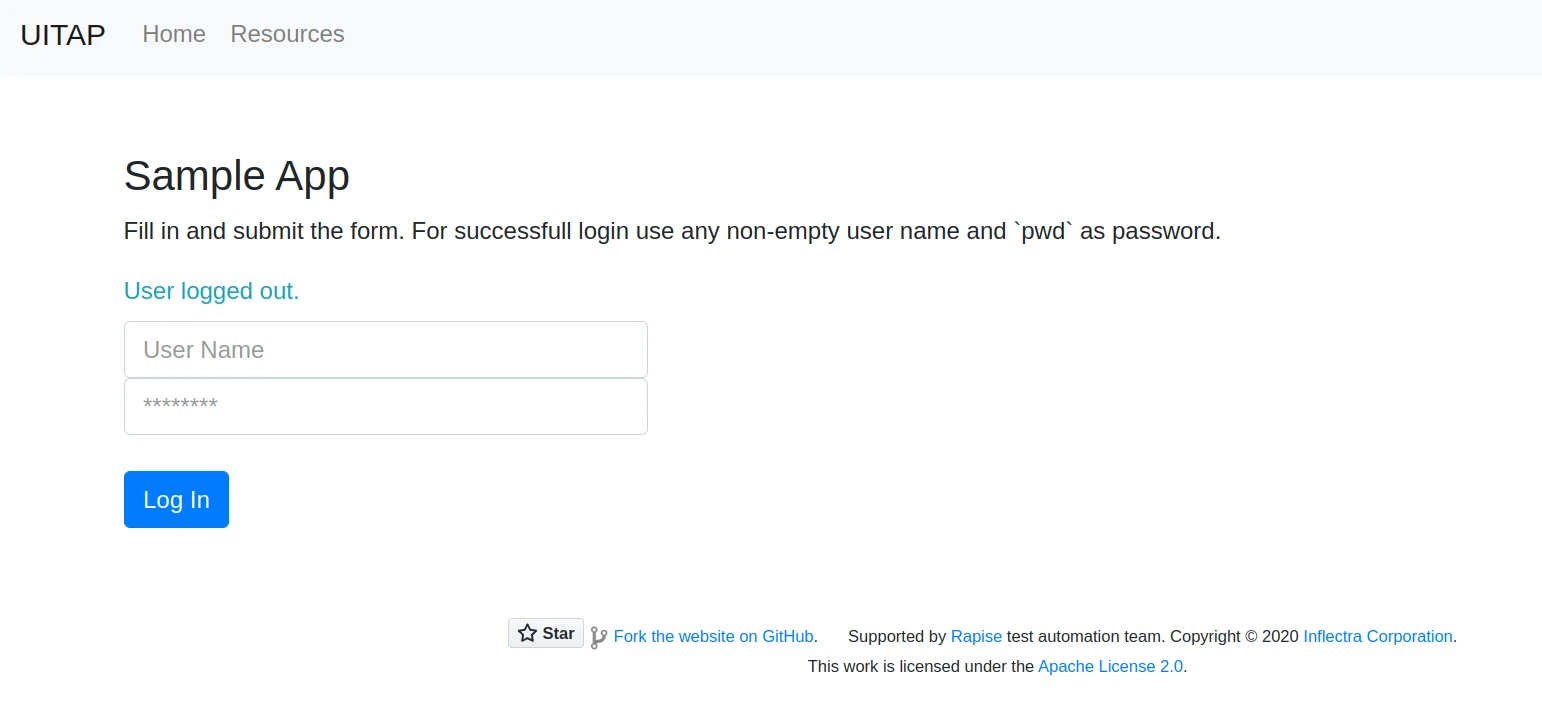Click the 'Sample App' heading
The height and width of the screenshot is (713, 1542).
(236, 176)
